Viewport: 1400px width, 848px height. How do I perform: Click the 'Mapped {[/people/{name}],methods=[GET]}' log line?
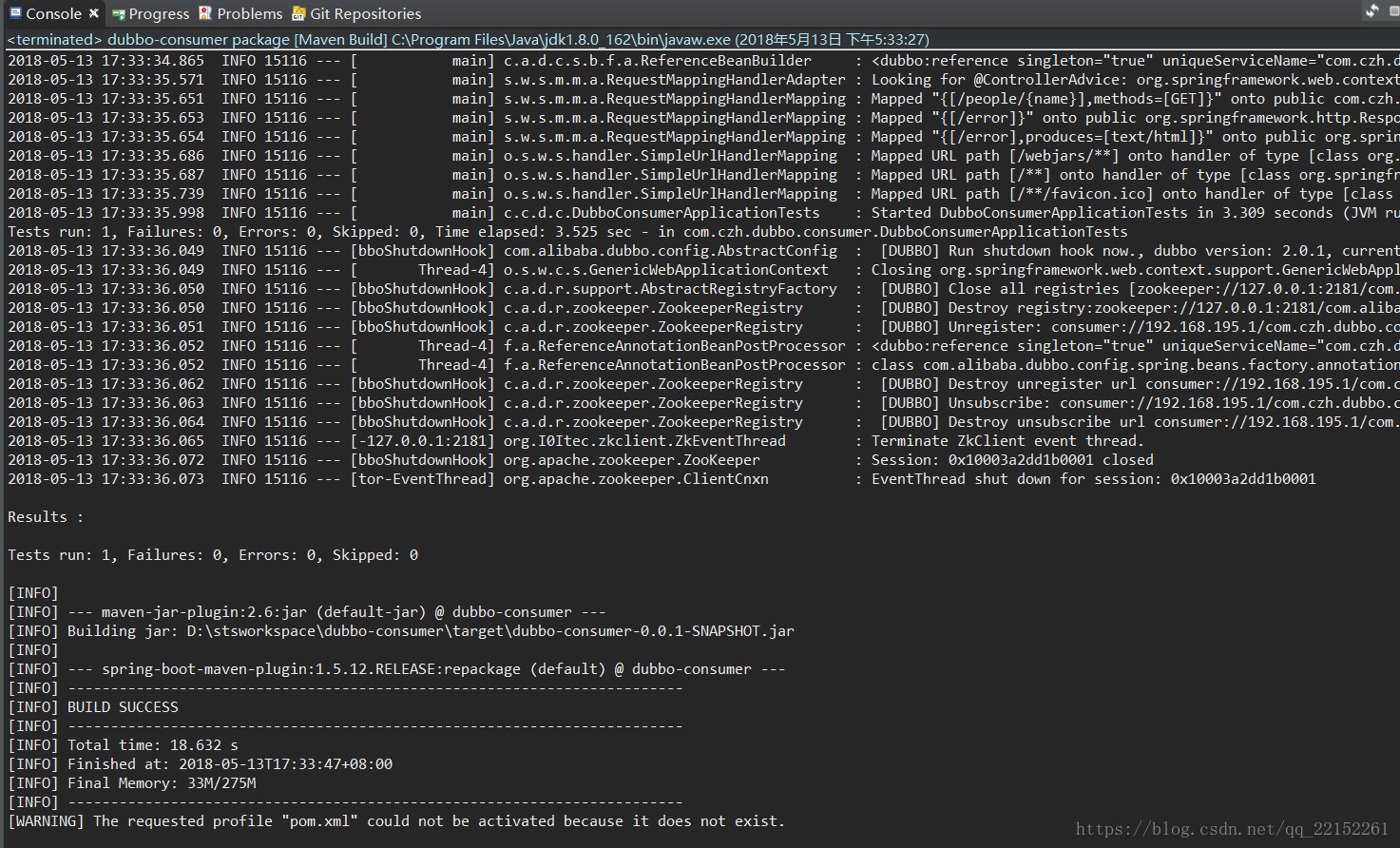703,99
